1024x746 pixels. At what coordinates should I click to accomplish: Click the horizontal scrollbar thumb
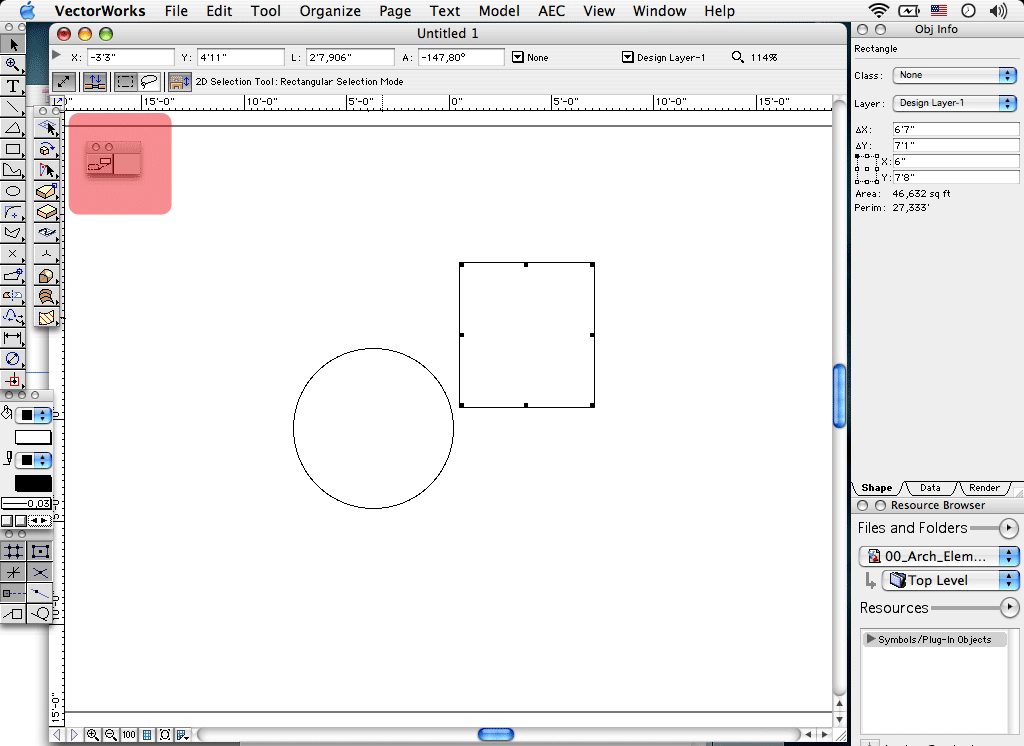(x=496, y=735)
